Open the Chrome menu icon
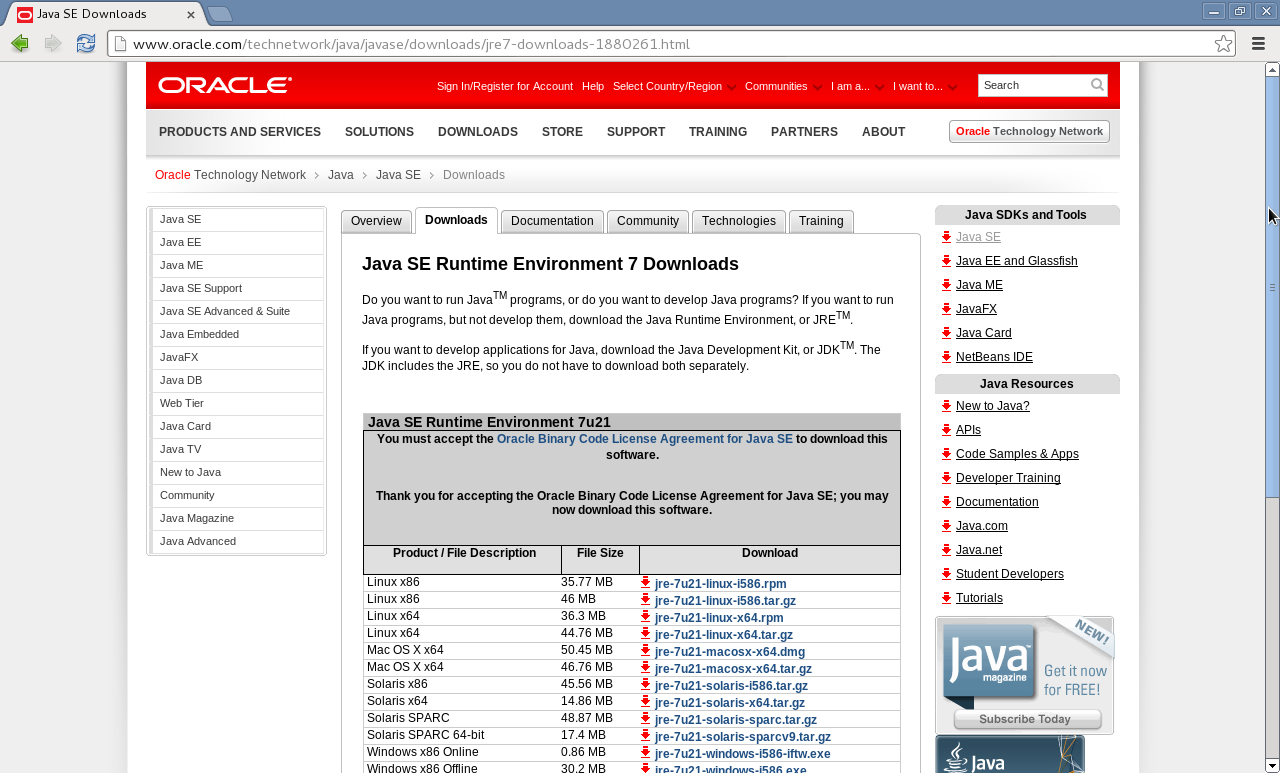Screen dimensions: 1280x773 [x=1259, y=43]
